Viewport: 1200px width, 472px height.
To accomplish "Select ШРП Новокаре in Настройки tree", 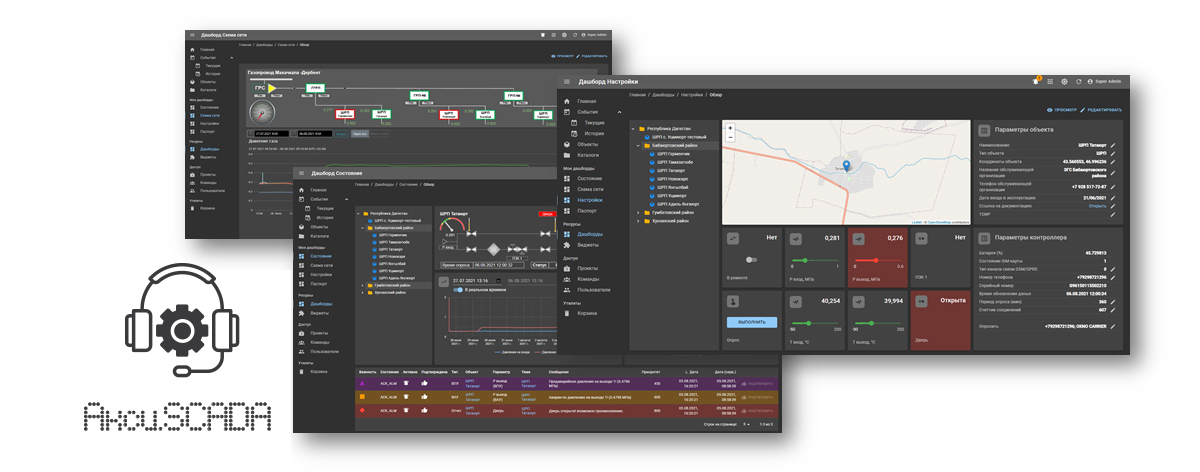I will pyautogui.click(x=672, y=179).
